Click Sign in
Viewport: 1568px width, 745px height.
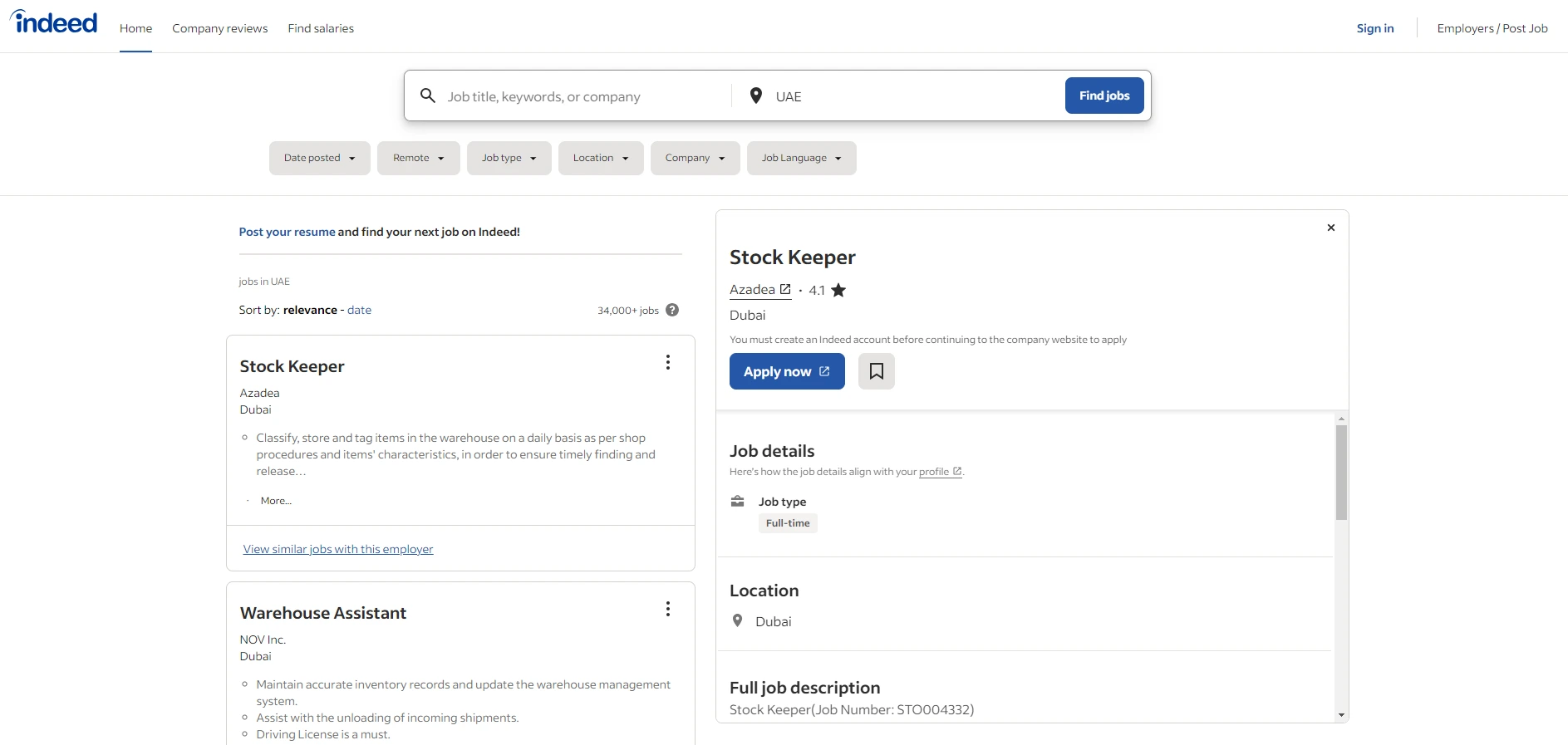click(x=1375, y=28)
